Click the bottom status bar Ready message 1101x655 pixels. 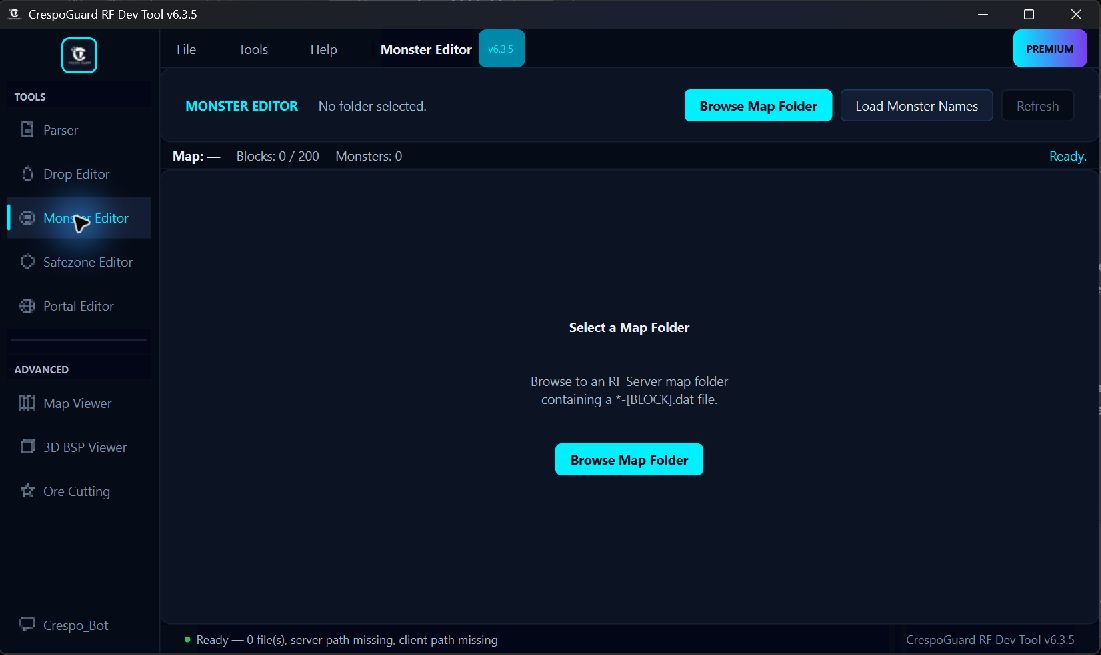pos(346,640)
